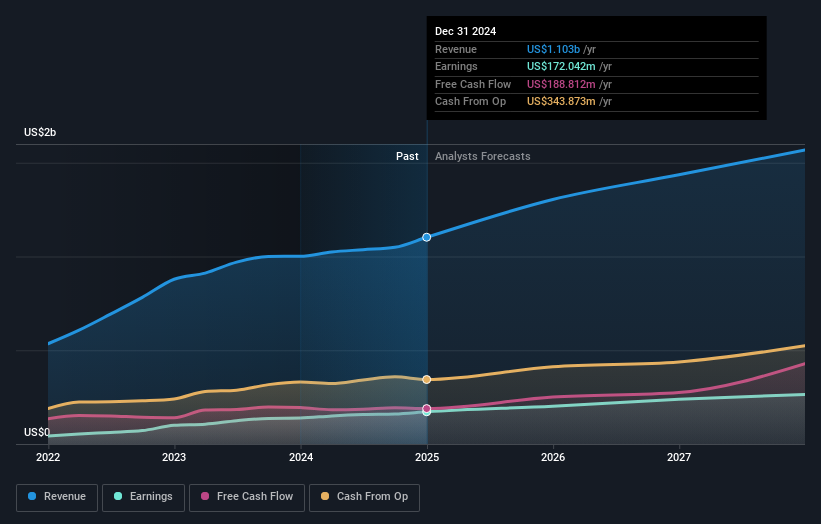Click the US$172.042m earnings value
The width and height of the screenshot is (821, 524).
561,66
